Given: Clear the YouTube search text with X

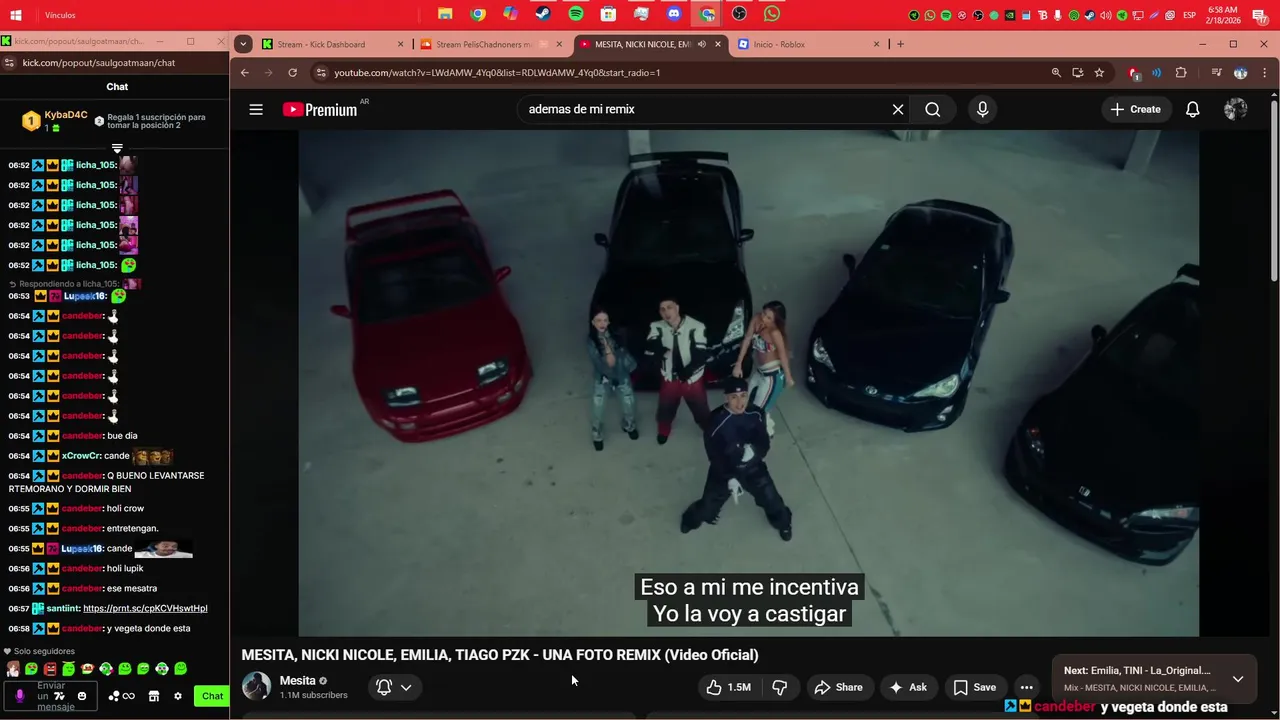Looking at the screenshot, I should (x=898, y=110).
